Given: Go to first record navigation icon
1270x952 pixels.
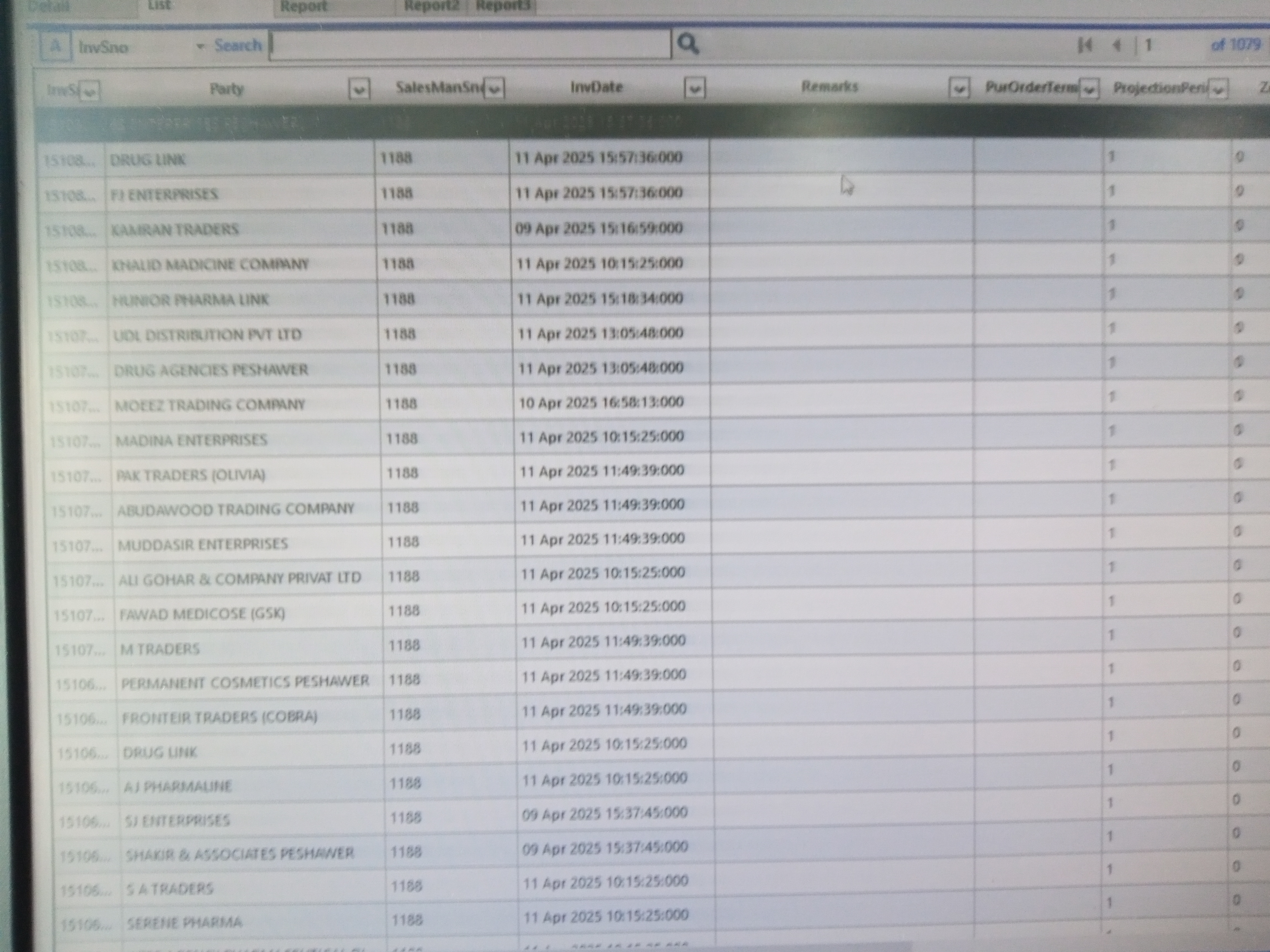Looking at the screenshot, I should click(1085, 45).
